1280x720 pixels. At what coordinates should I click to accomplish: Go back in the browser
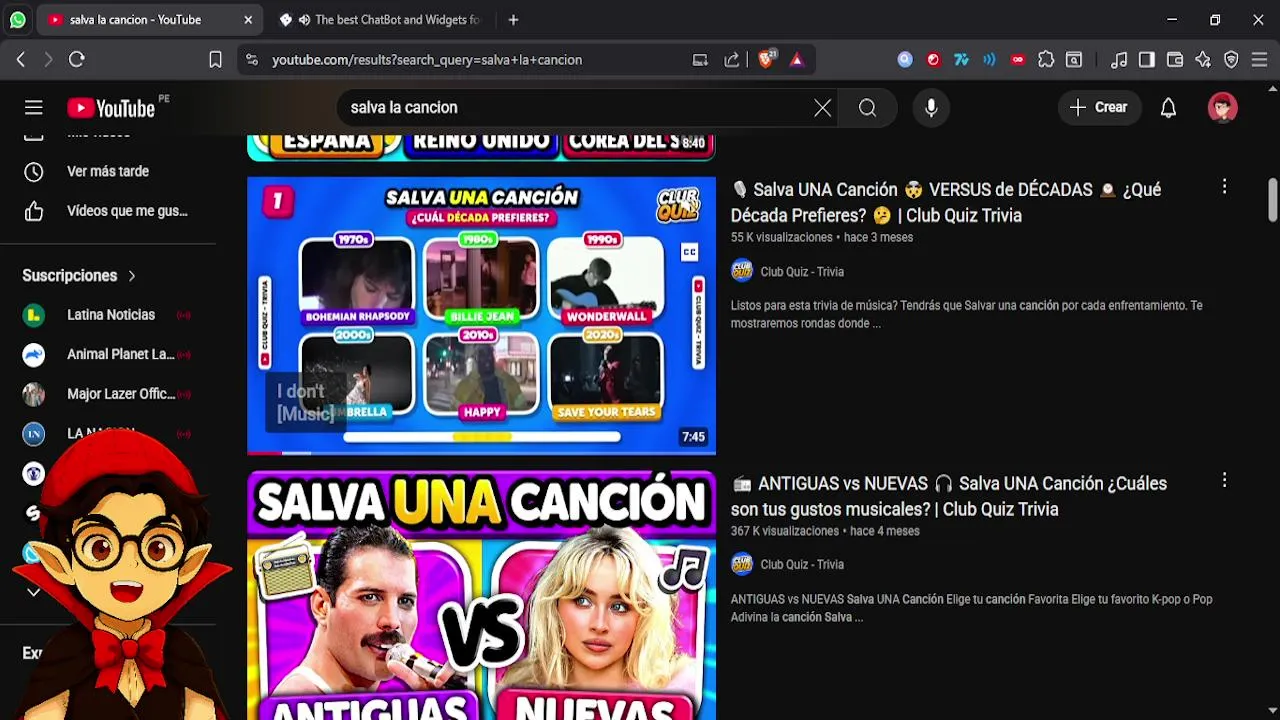[21, 60]
